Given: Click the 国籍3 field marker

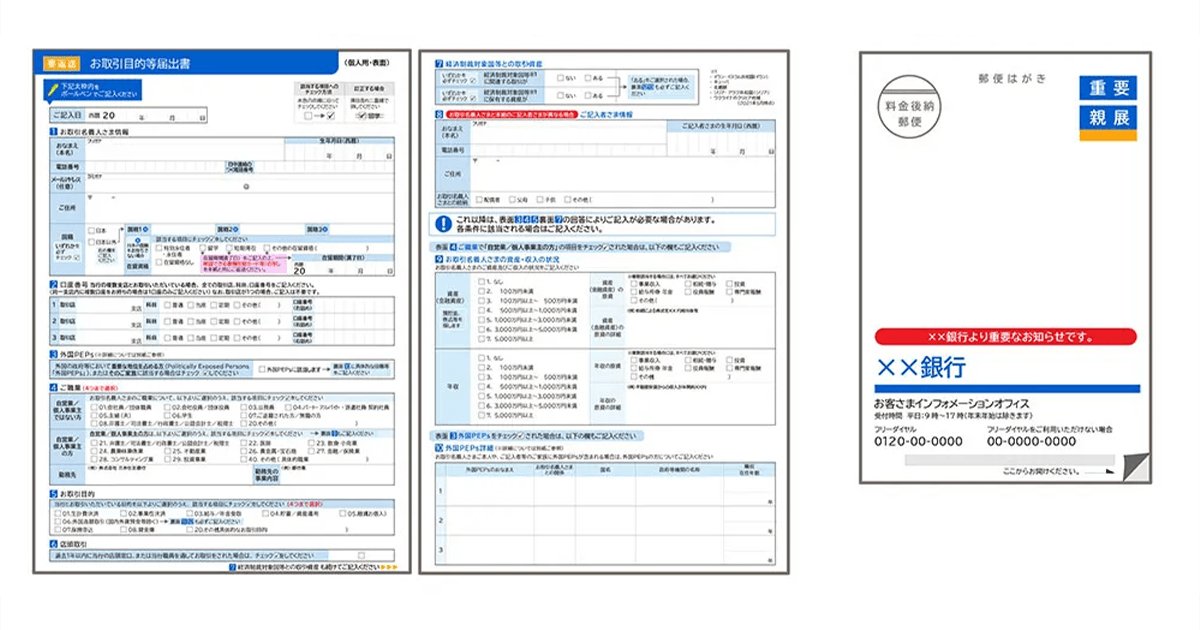Looking at the screenshot, I should [316, 228].
